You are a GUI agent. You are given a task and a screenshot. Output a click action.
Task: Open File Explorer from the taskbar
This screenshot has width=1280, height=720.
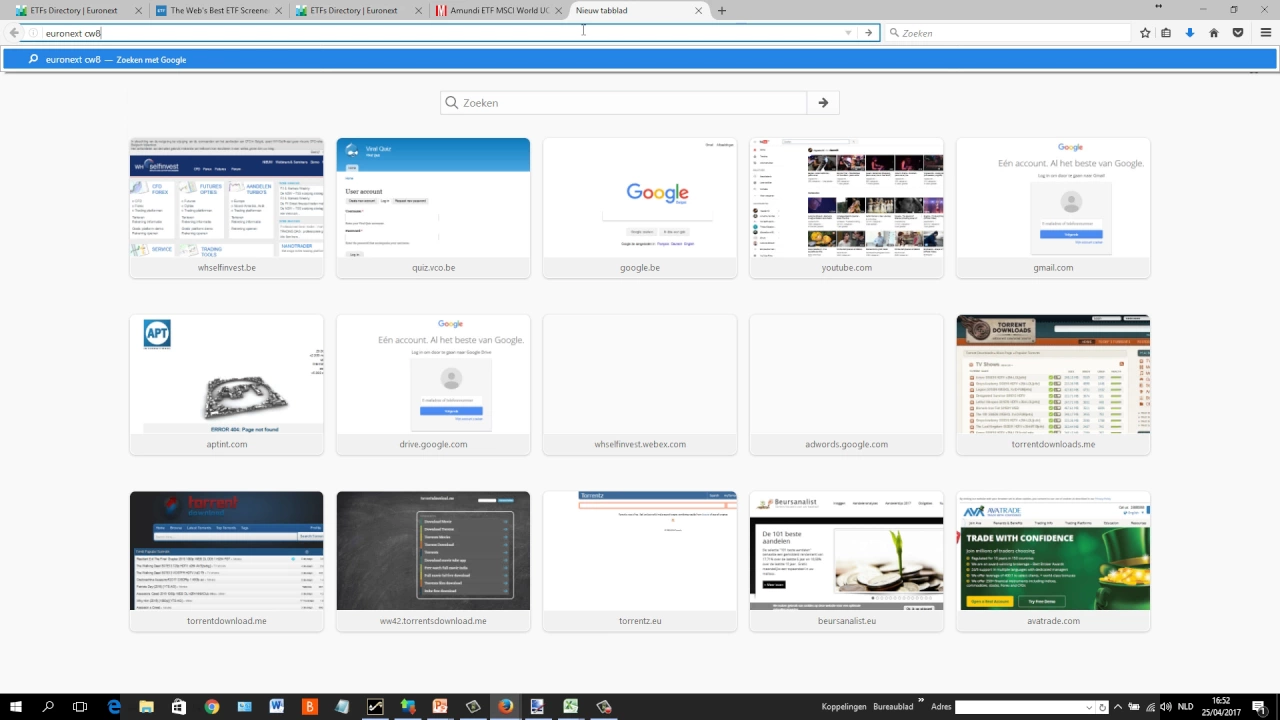tap(146, 706)
